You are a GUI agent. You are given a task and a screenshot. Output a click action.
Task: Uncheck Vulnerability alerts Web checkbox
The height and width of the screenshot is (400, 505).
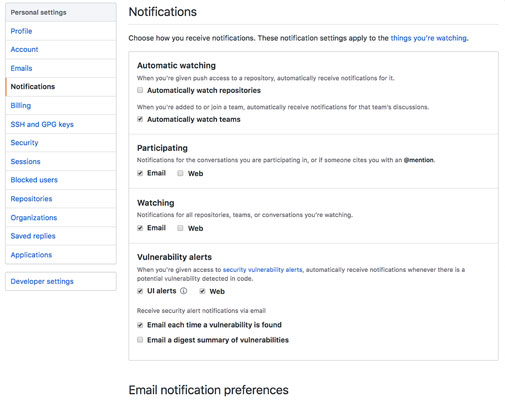(202, 291)
